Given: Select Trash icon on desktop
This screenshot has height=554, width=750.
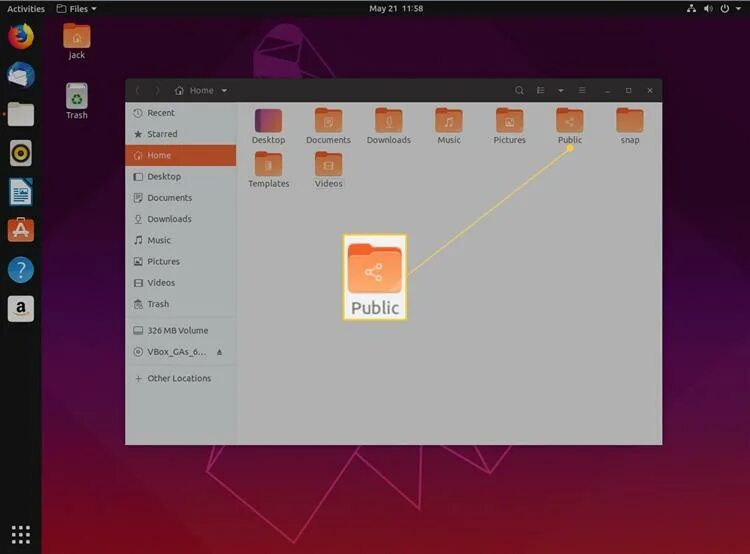Looking at the screenshot, I should coord(77,101).
